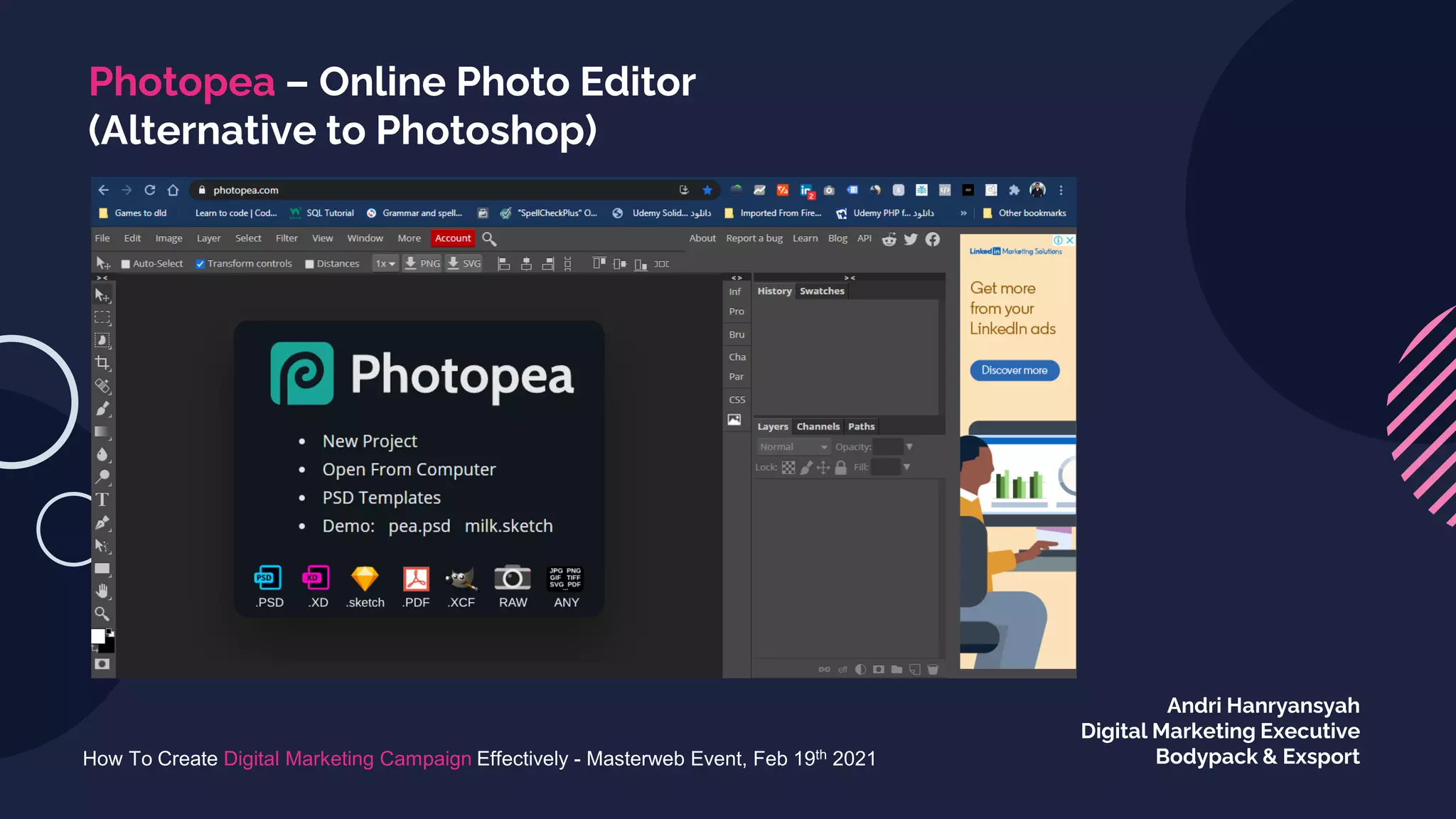Select the Move tool in the left toolbar
The image size is (1456, 819).
tap(102, 296)
